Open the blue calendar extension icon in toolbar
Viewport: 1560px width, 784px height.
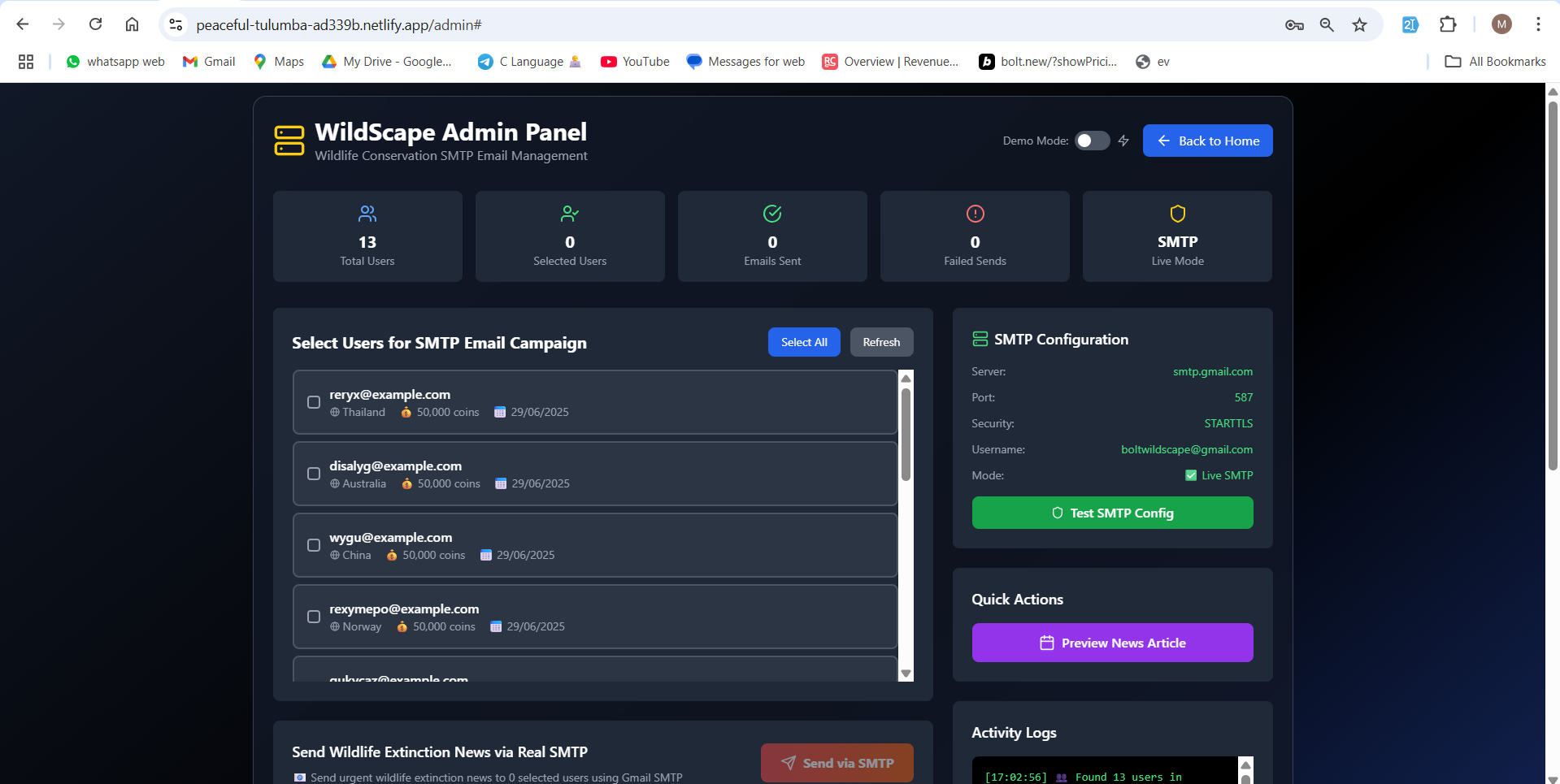[x=1410, y=24]
